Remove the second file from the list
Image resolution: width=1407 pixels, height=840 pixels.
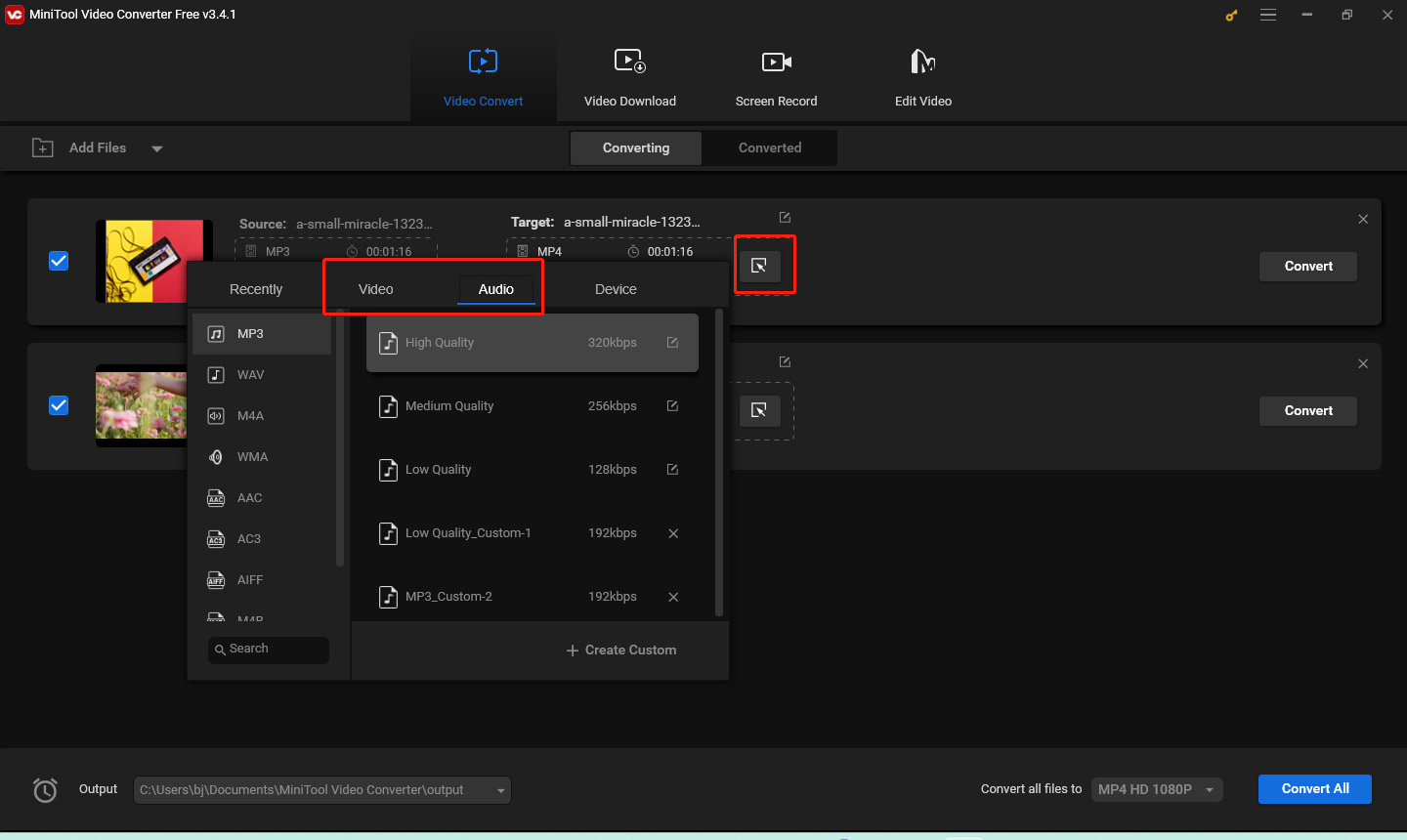1363,363
